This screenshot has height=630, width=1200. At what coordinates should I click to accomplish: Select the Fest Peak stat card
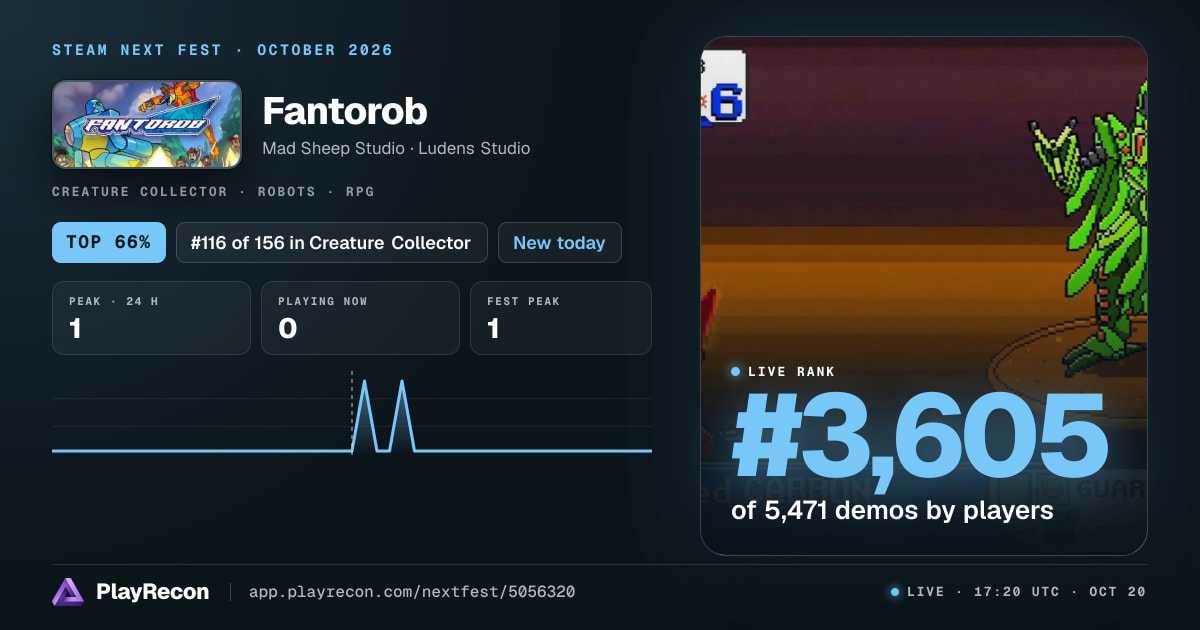pos(560,318)
